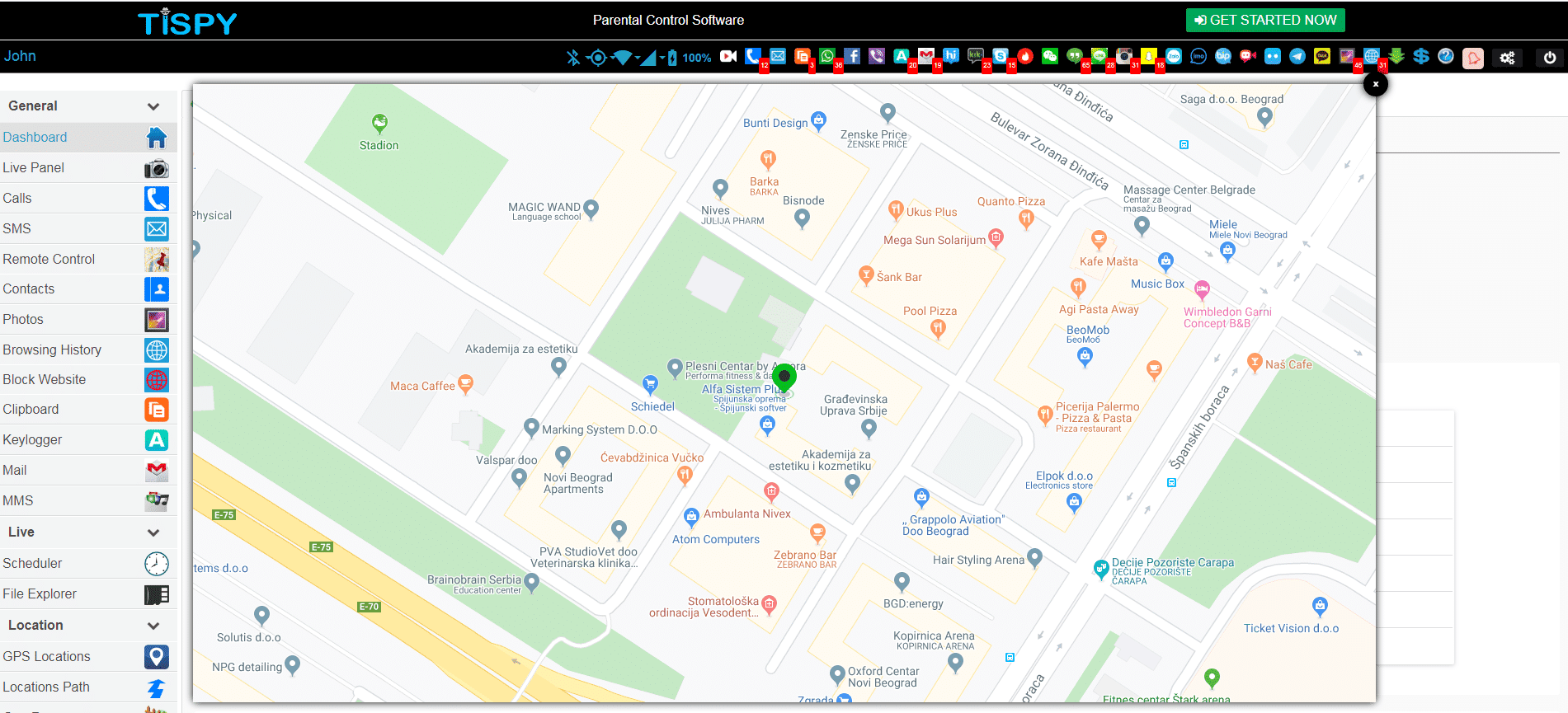This screenshot has width=1568, height=713.
Task: Click the notification bell icon
Action: (x=1473, y=58)
